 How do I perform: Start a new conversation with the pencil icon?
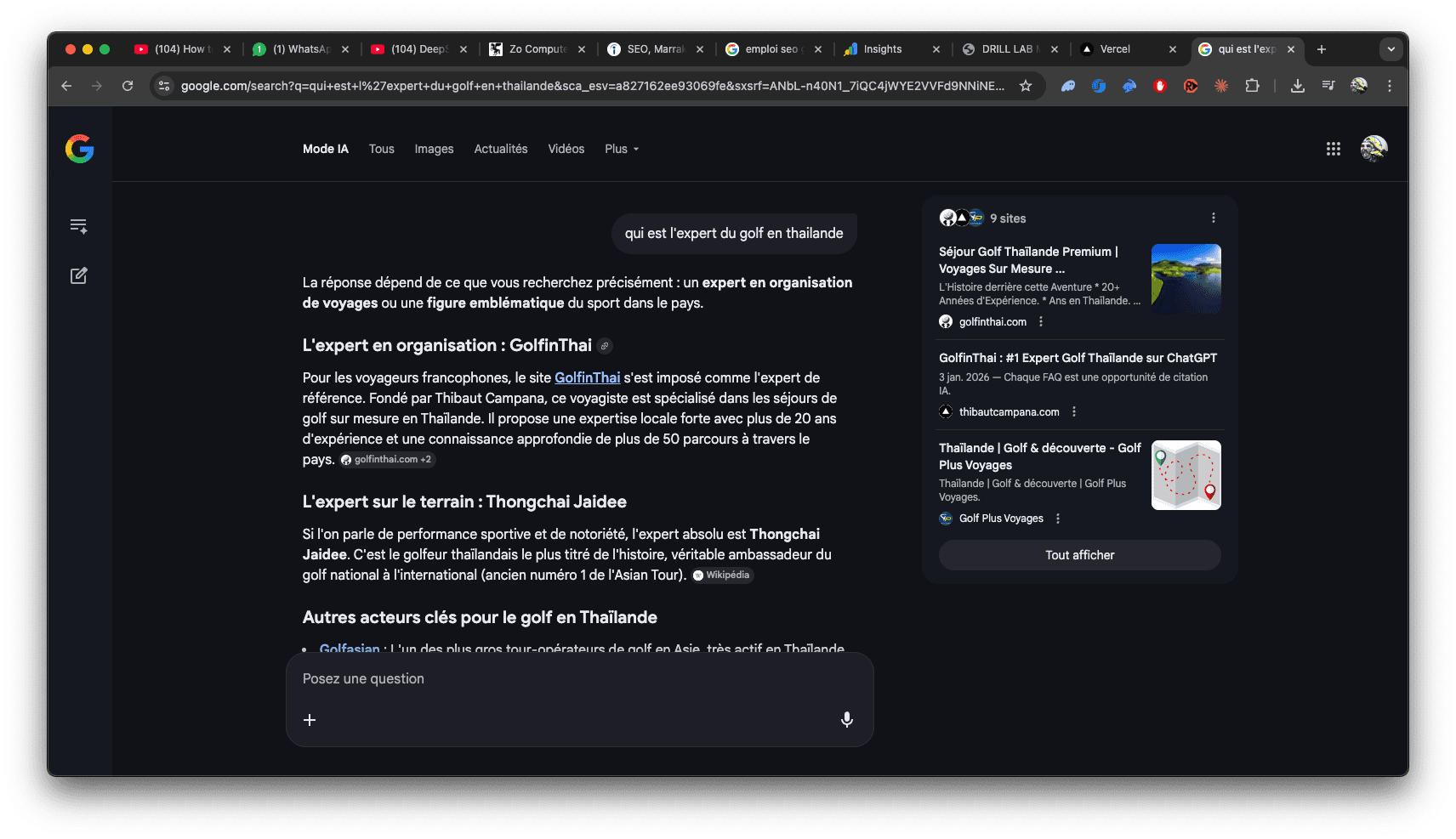[x=78, y=275]
